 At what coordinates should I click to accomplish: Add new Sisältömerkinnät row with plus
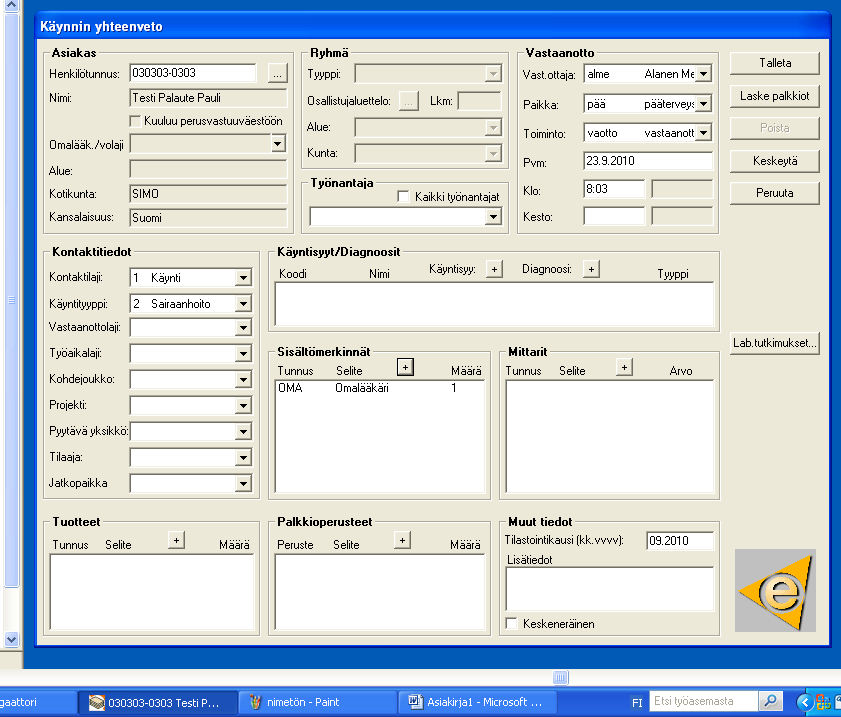click(x=405, y=367)
